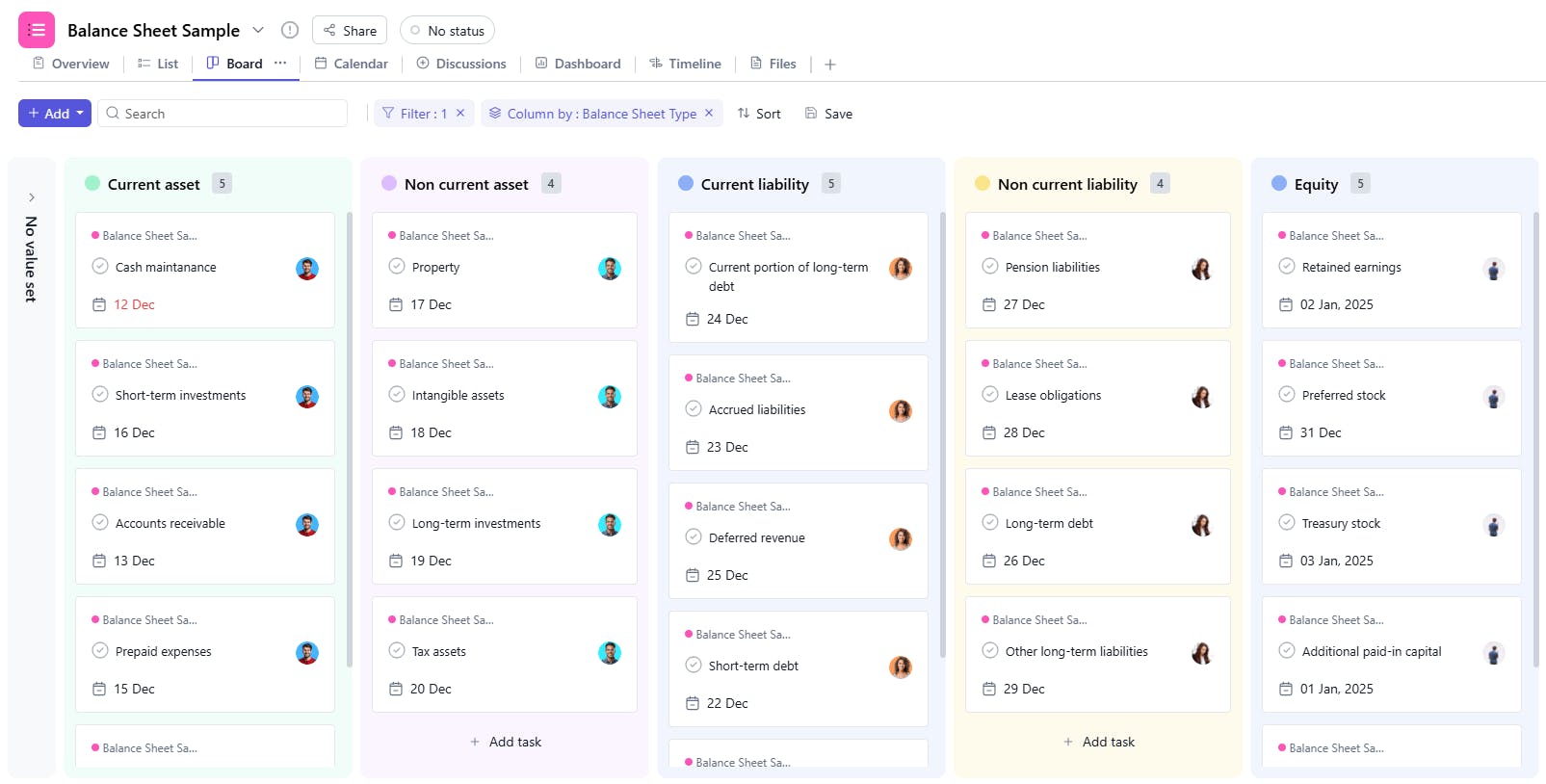Expand the No value set column

click(32, 197)
